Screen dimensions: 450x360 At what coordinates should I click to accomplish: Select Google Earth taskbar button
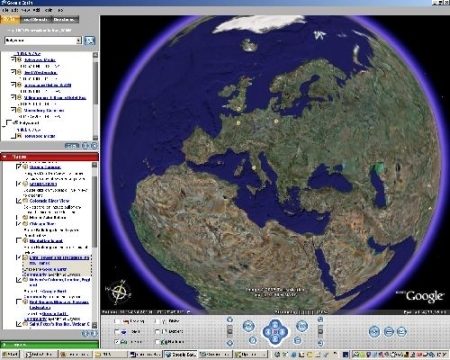[x=180, y=354]
